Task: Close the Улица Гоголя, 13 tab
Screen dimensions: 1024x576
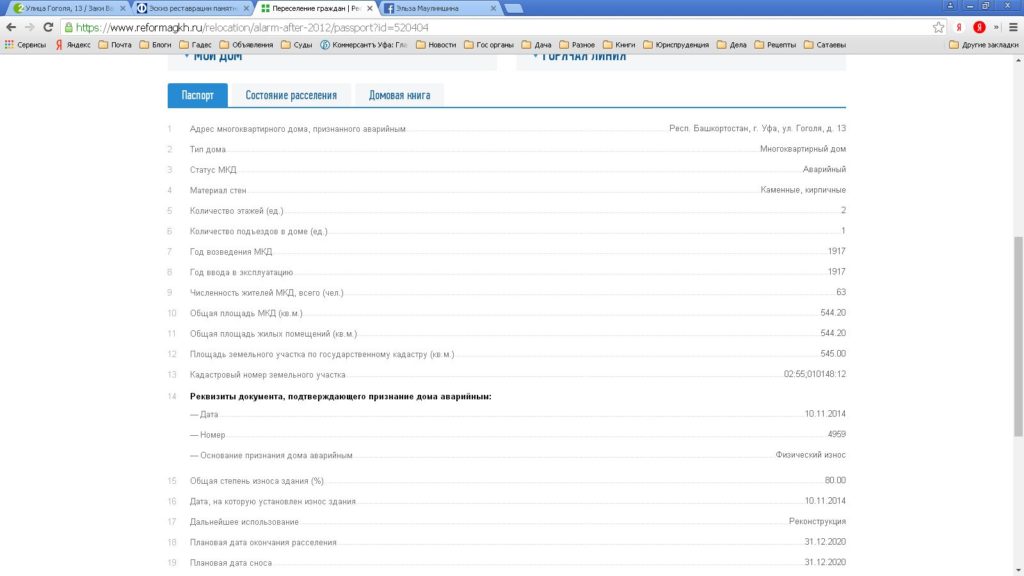Action: 123,8
